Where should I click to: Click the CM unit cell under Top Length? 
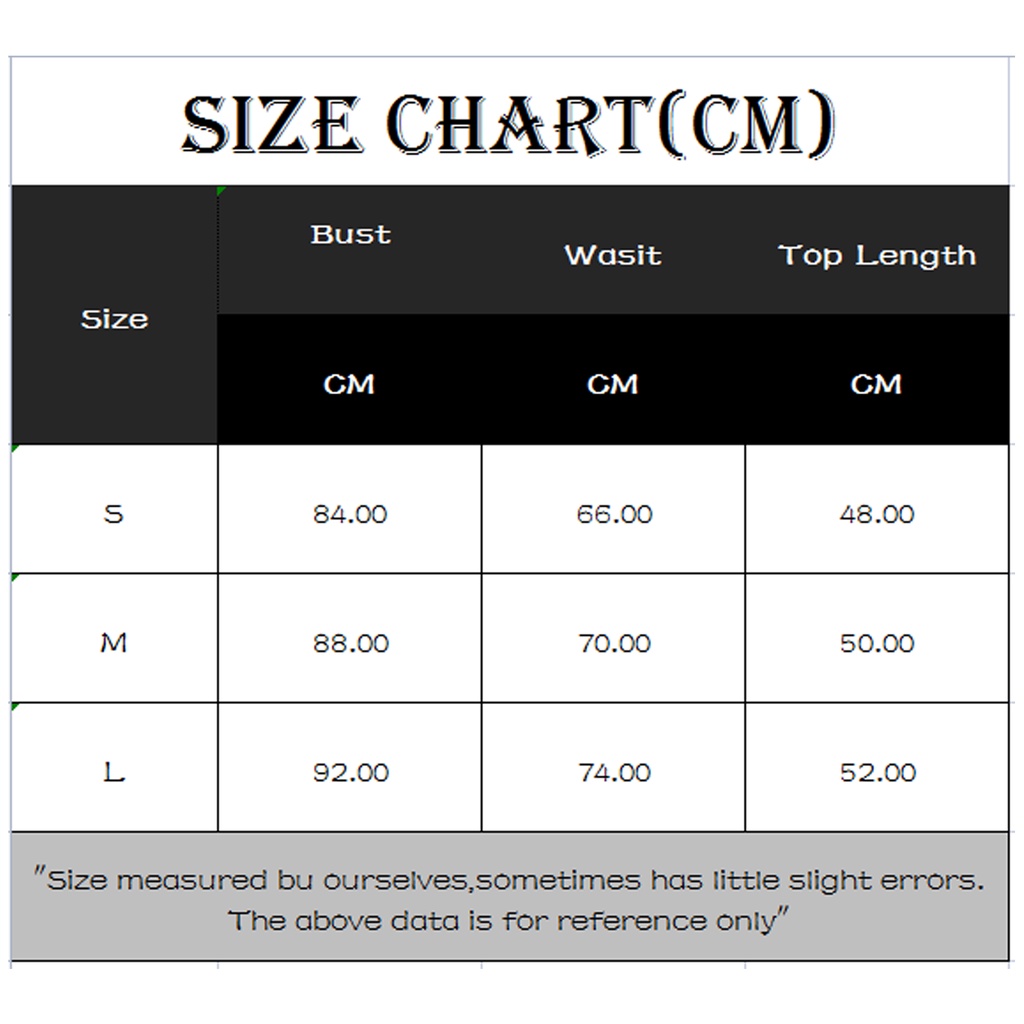[877, 384]
